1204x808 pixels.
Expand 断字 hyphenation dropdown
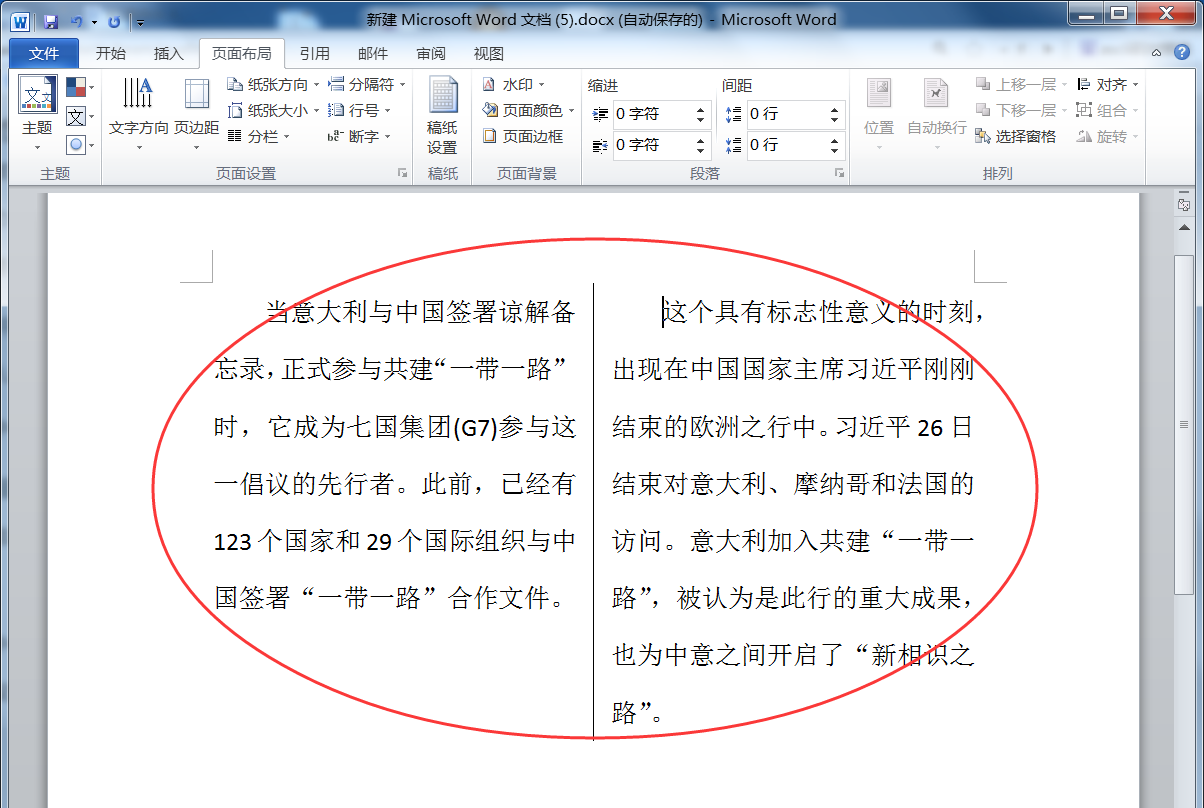click(359, 137)
